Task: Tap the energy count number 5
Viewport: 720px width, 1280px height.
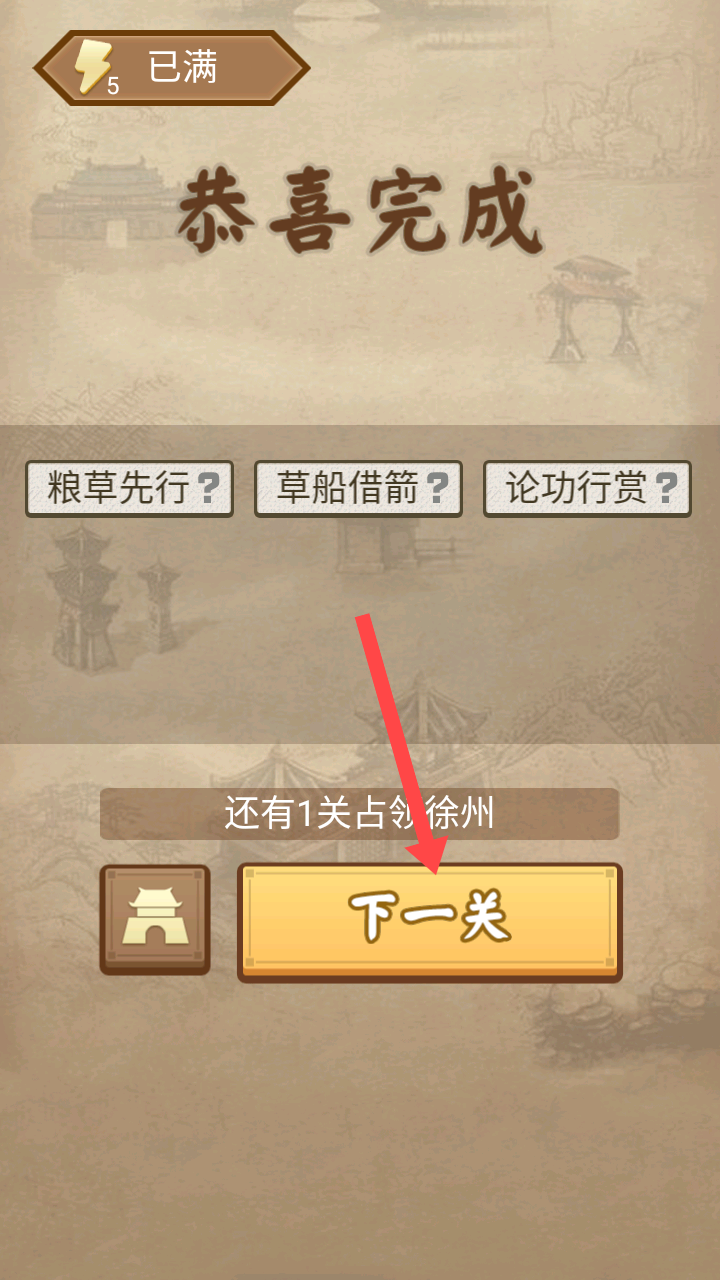Action: (x=113, y=87)
